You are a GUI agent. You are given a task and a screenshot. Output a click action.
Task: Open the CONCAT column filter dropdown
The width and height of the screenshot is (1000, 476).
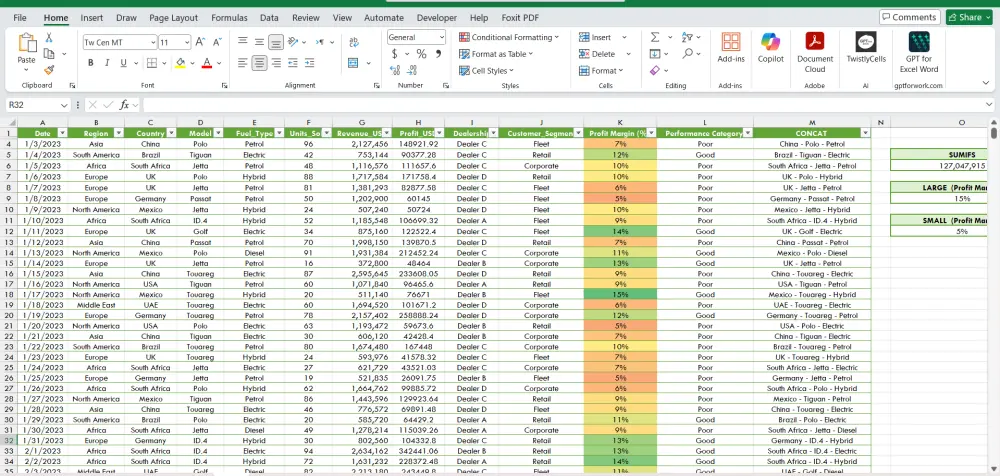pos(865,133)
